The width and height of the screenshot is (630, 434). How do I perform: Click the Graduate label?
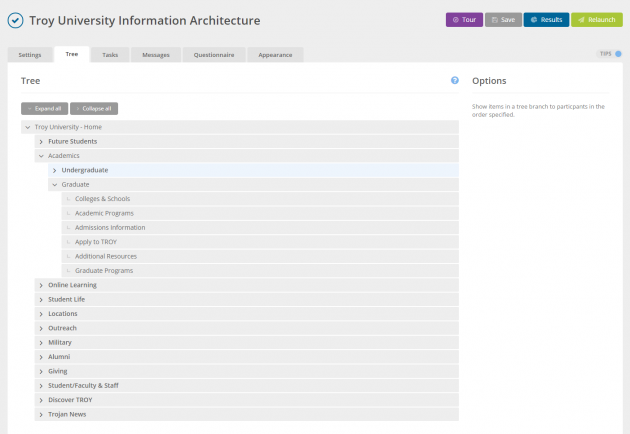[75, 184]
